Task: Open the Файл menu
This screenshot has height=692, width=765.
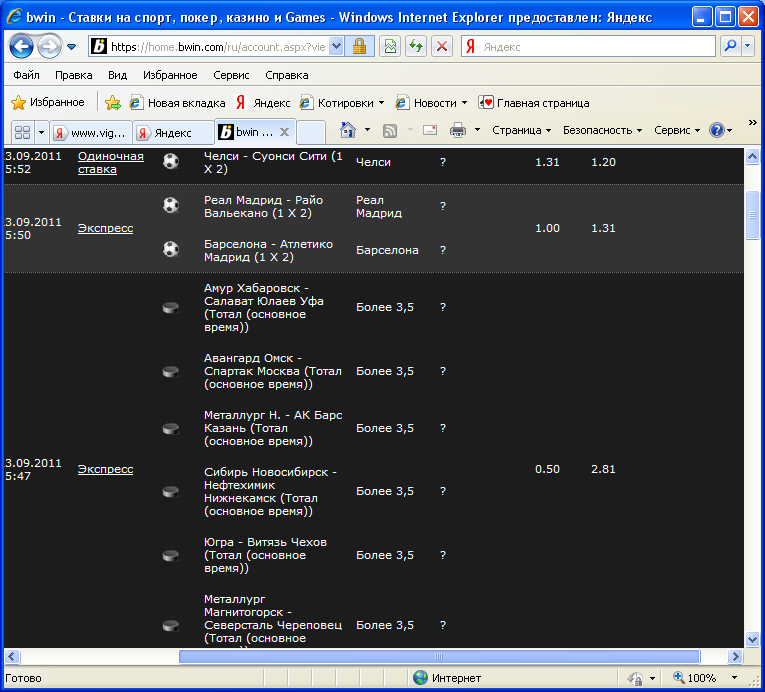Action: tap(26, 75)
